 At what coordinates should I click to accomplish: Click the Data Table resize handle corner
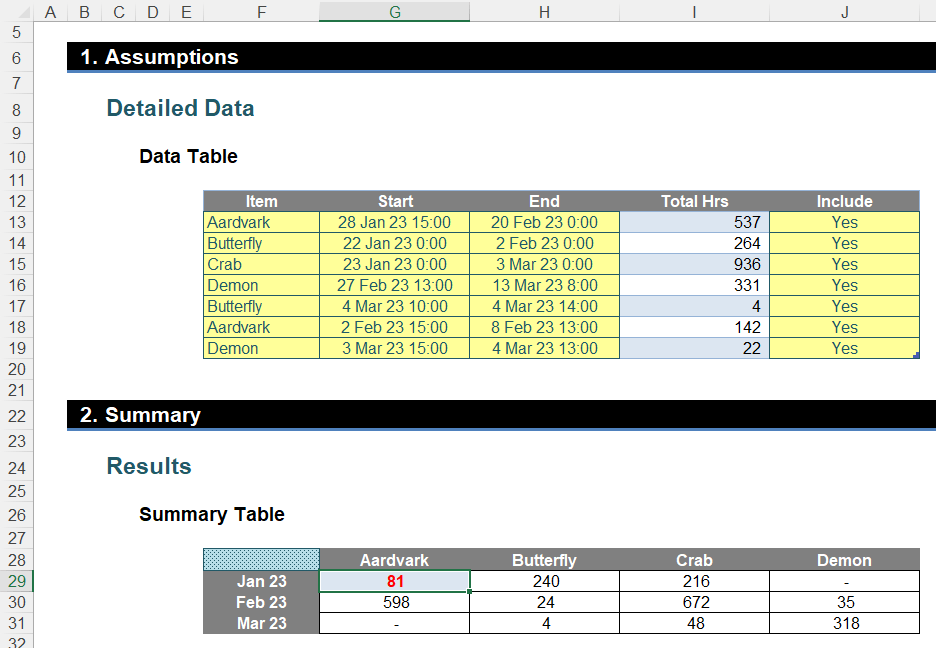(x=916, y=355)
